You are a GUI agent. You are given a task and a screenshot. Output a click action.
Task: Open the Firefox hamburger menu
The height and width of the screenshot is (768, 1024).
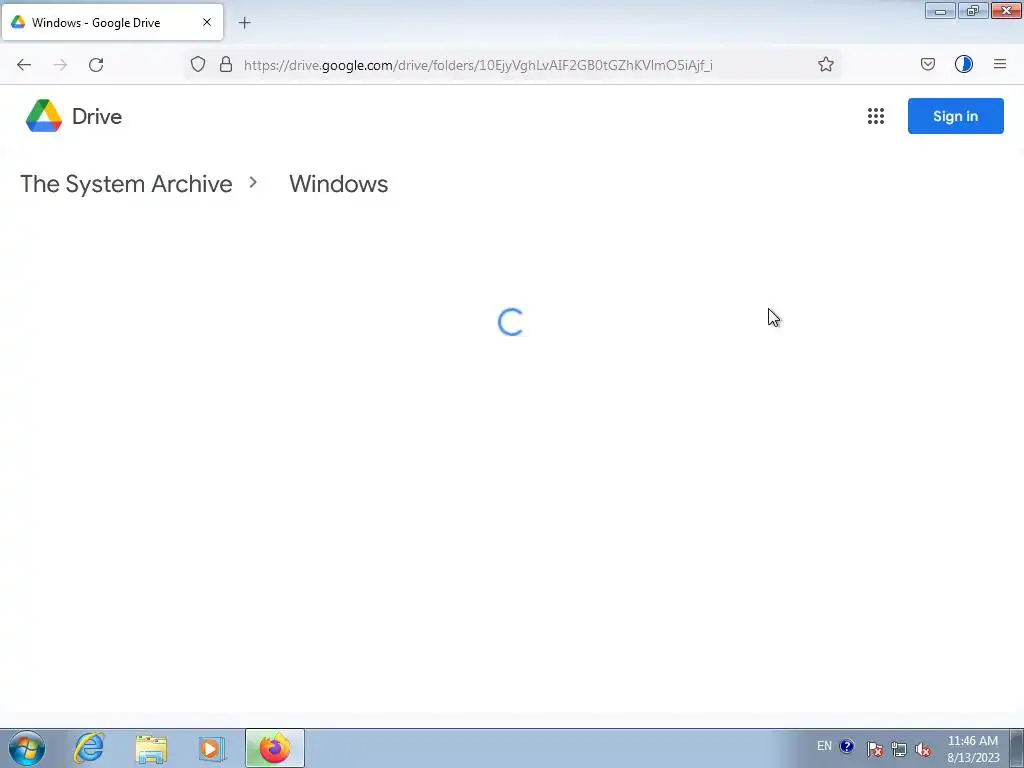(x=999, y=64)
